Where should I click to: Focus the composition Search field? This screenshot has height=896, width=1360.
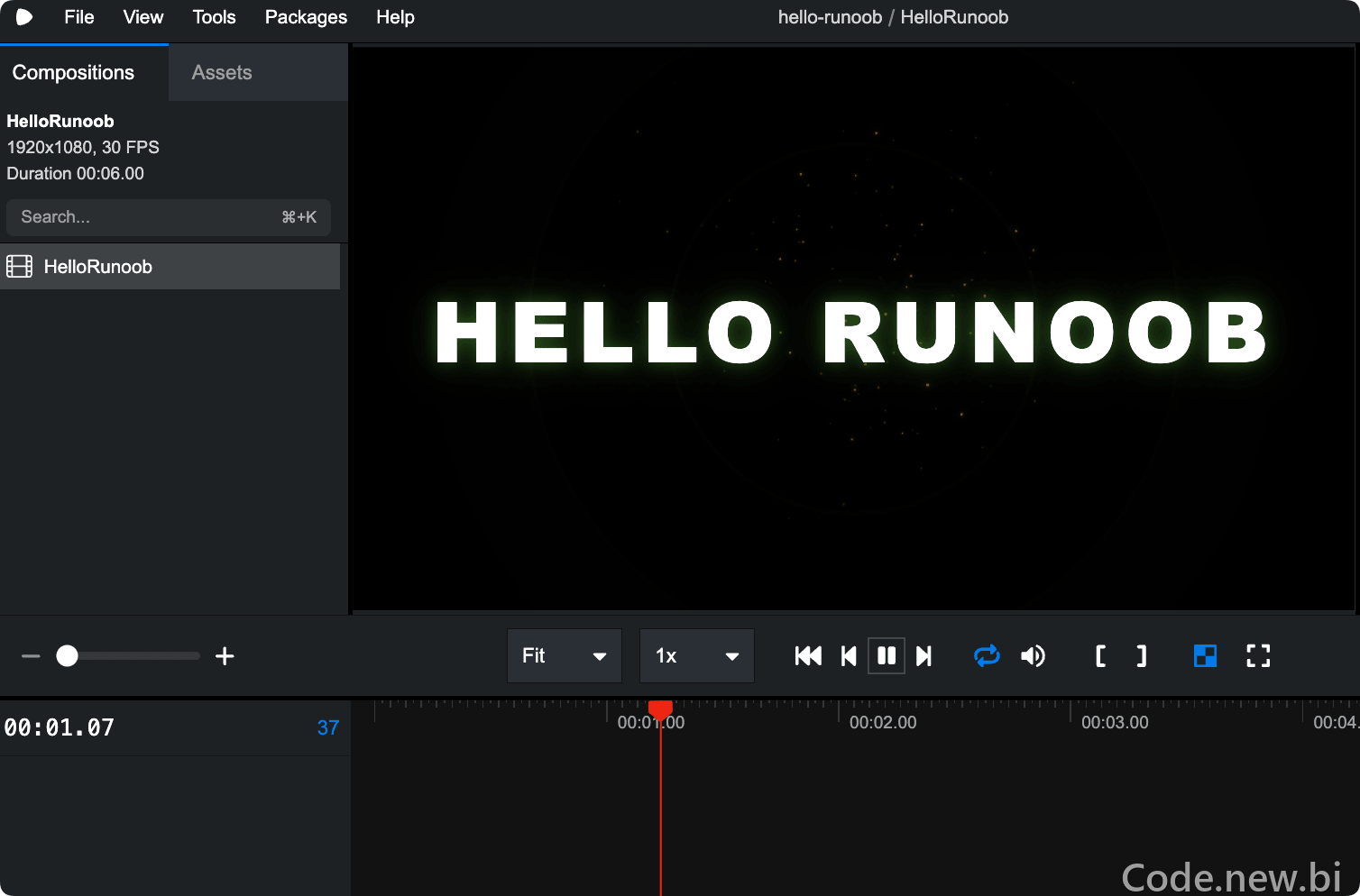click(169, 217)
